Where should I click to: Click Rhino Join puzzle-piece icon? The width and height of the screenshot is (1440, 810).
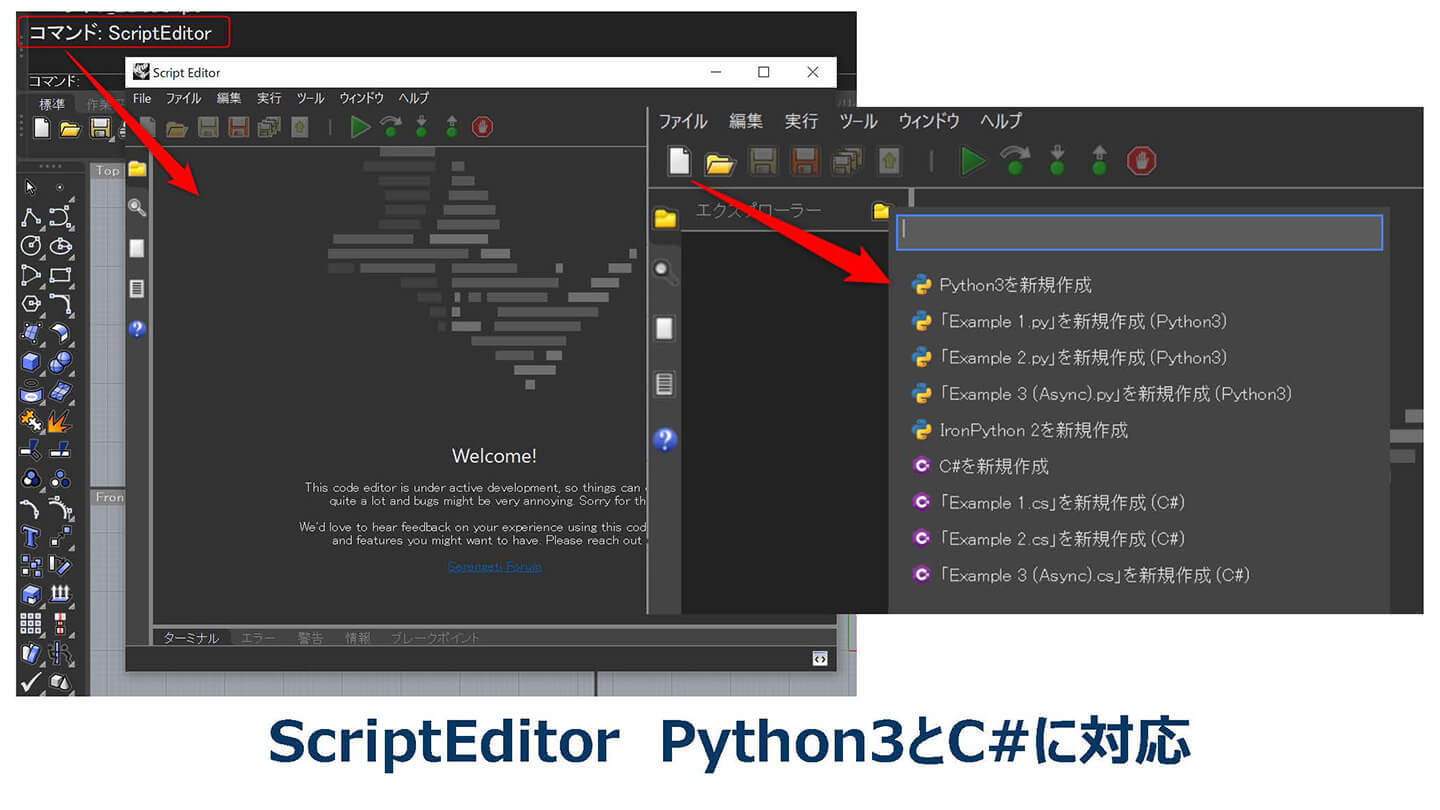tap(31, 419)
